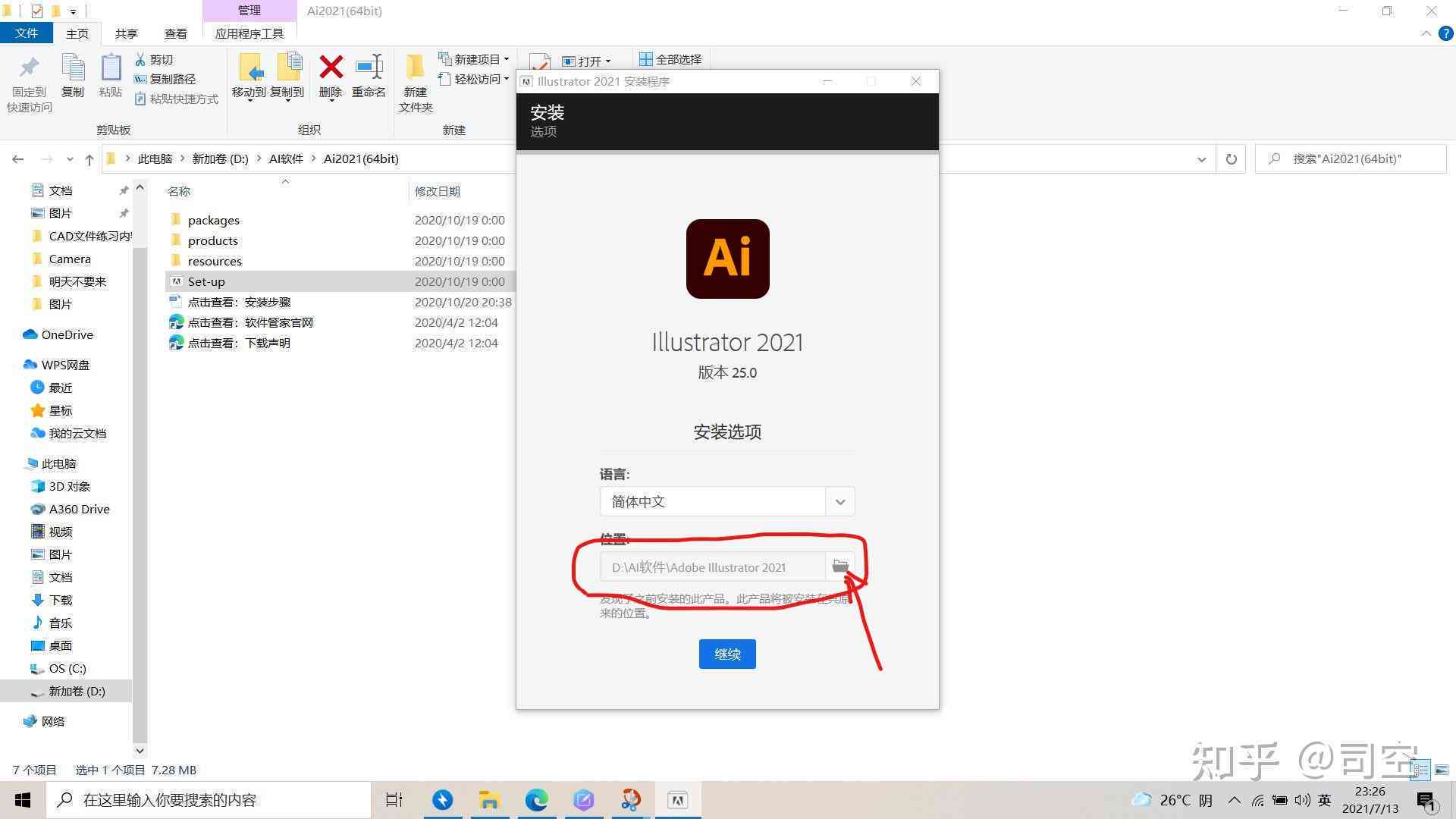The image size is (1456, 819).
Task: Select the 简体中文 language dropdown
Action: click(x=726, y=501)
